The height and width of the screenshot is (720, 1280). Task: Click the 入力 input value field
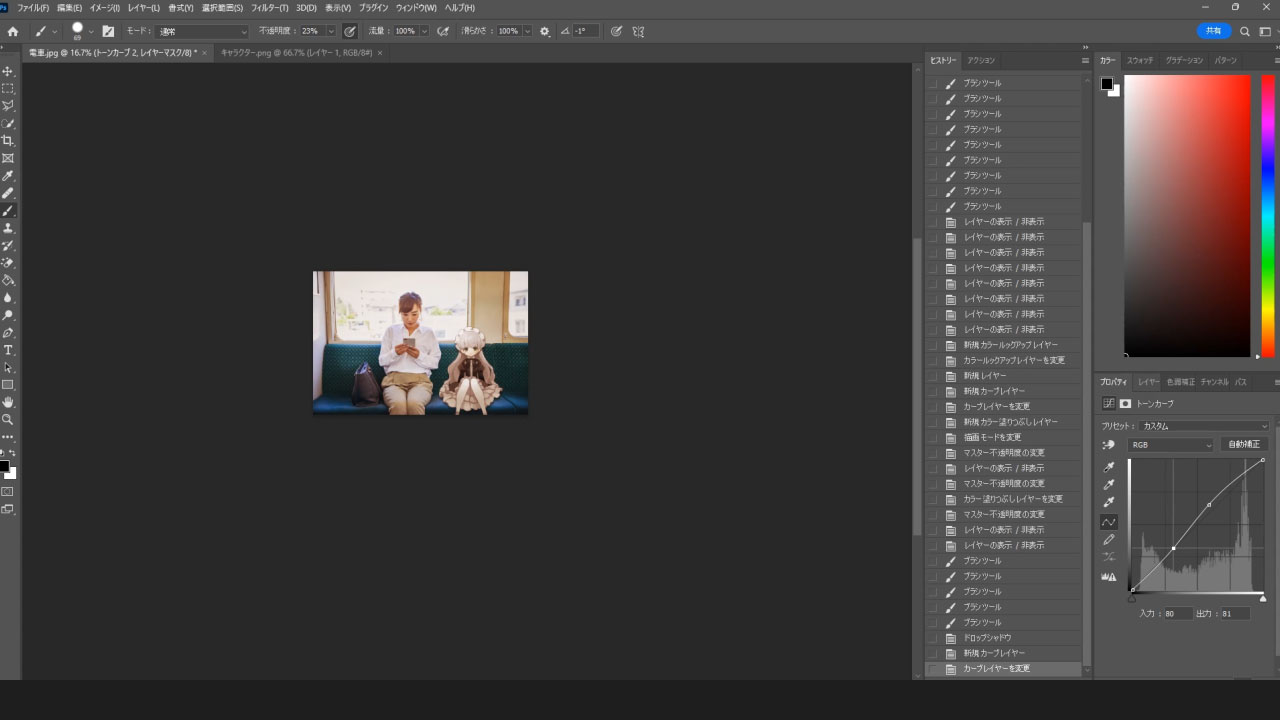[1177, 614]
